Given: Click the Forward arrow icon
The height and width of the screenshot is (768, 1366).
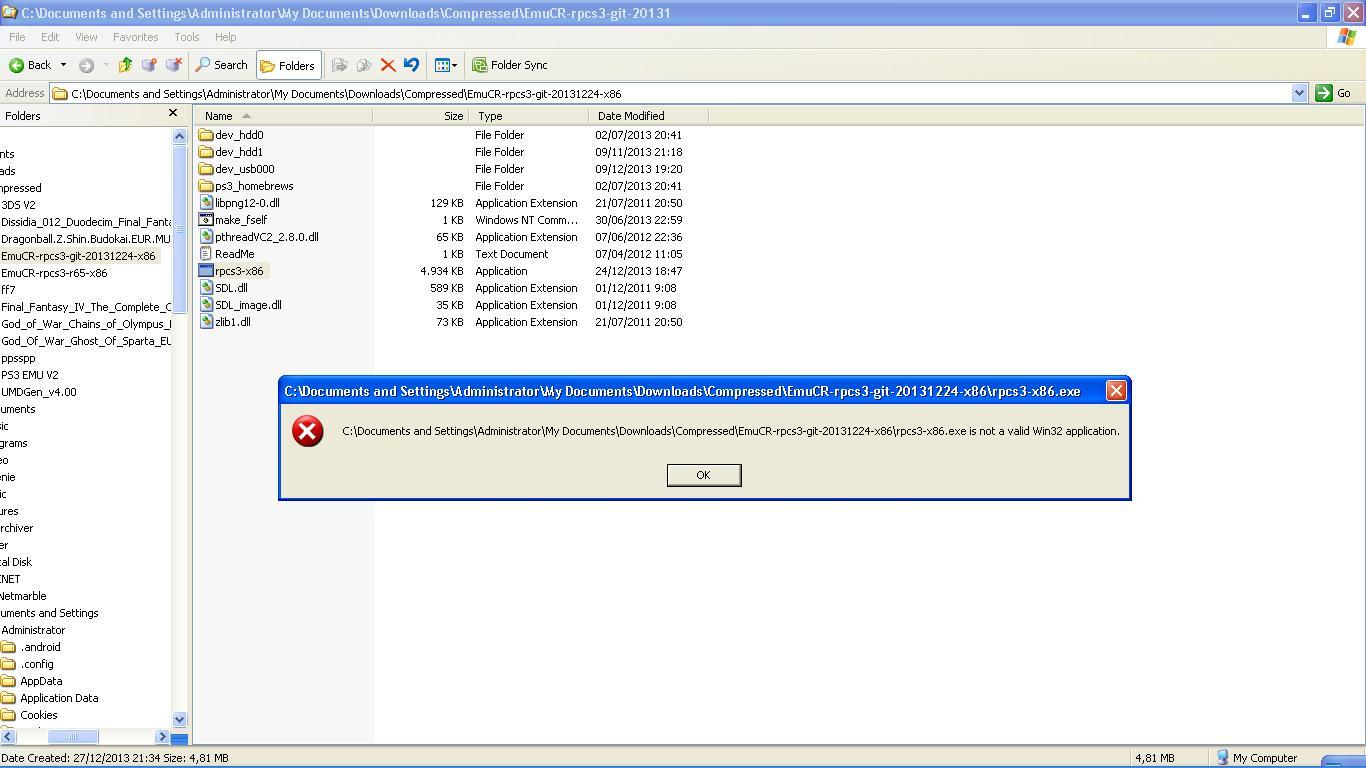Looking at the screenshot, I should (x=86, y=65).
